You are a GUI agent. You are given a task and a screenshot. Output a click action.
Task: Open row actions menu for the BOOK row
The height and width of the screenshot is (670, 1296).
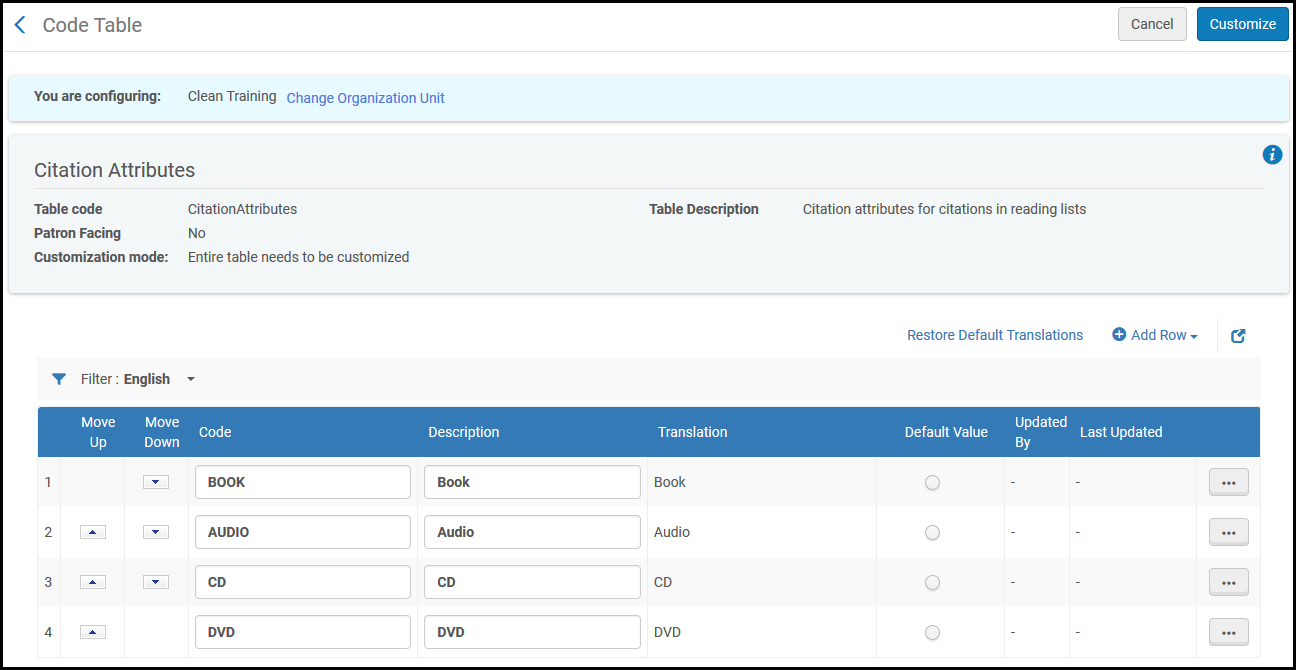[1228, 482]
